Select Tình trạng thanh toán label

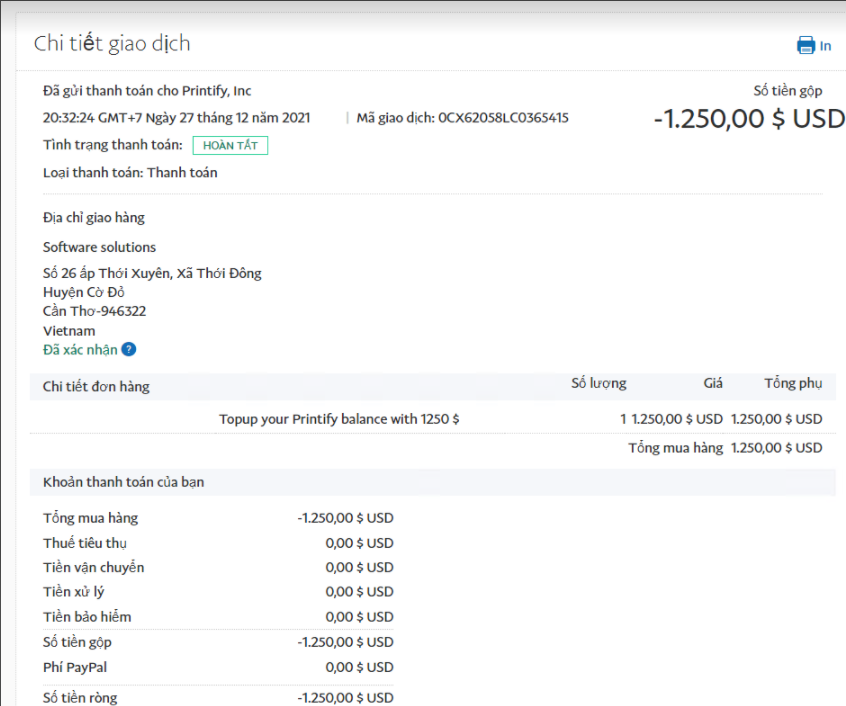[113, 145]
